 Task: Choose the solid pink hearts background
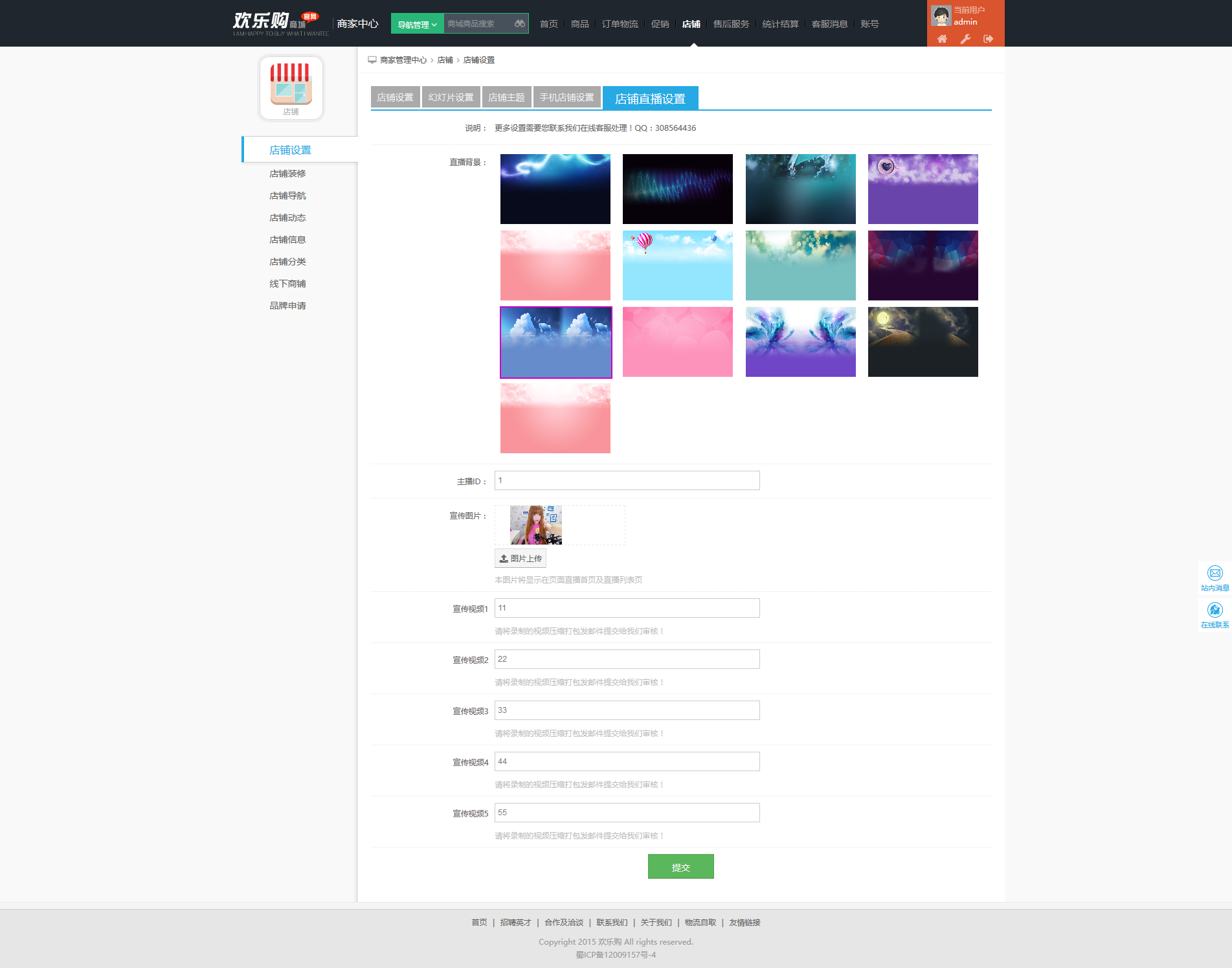coord(678,342)
